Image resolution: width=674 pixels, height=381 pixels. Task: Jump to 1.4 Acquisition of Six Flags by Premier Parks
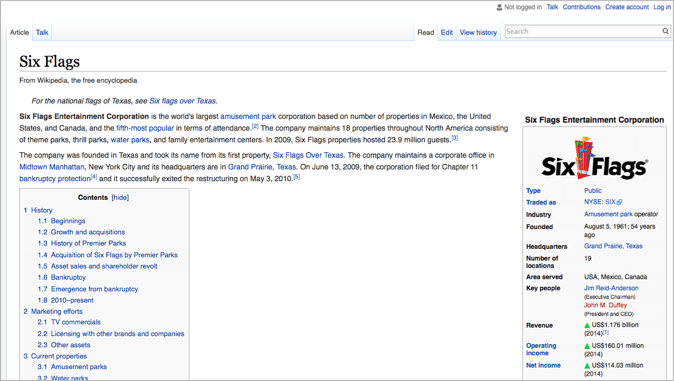pos(107,255)
